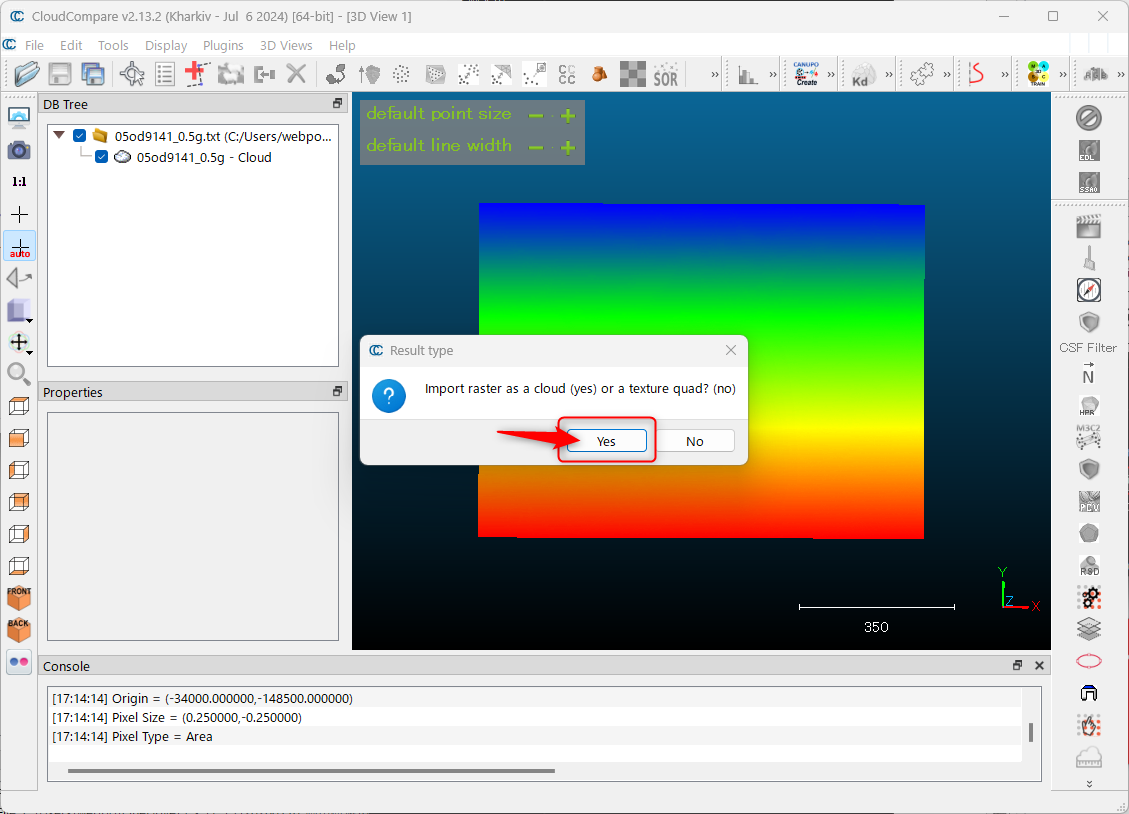Collapse the 05od9141_0.5g.txt tree node
This screenshot has height=814, width=1129.
59,136
